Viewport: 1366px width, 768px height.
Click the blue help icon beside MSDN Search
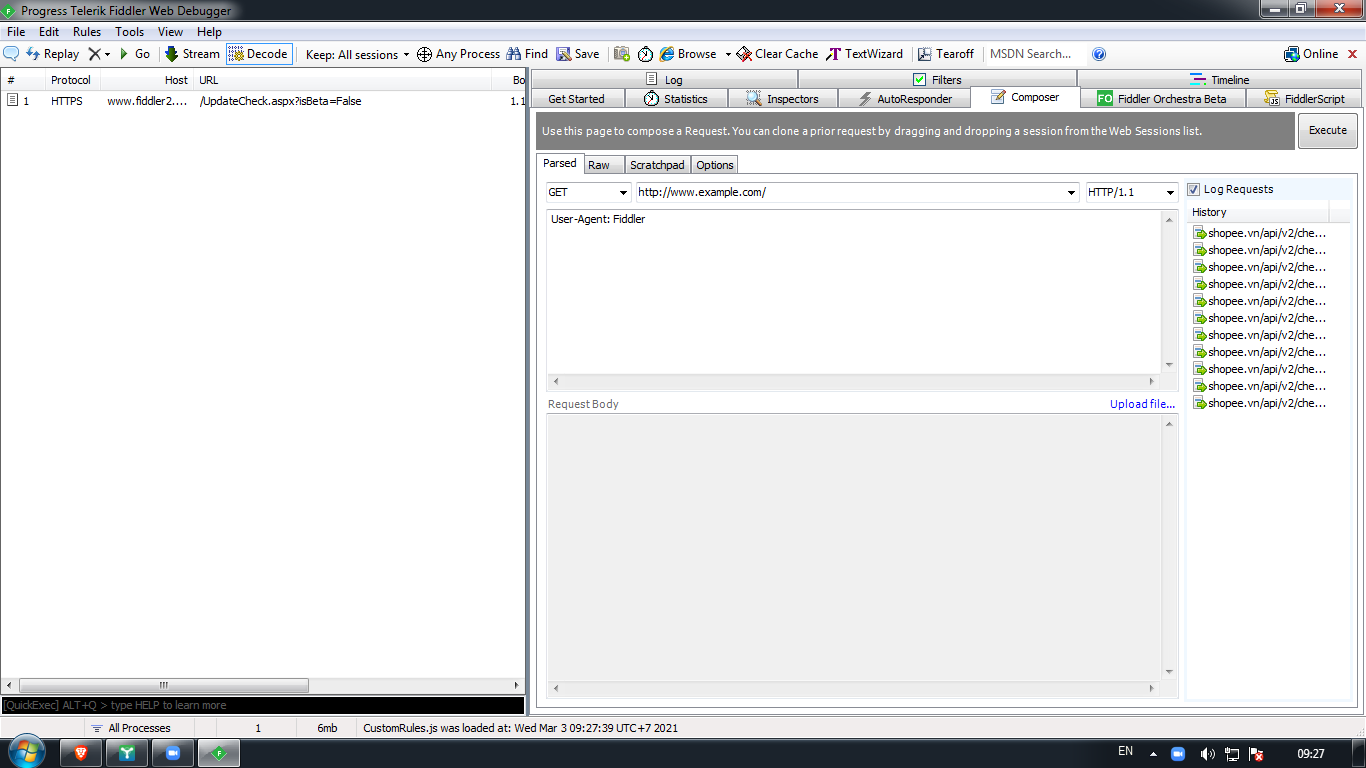[x=1099, y=54]
